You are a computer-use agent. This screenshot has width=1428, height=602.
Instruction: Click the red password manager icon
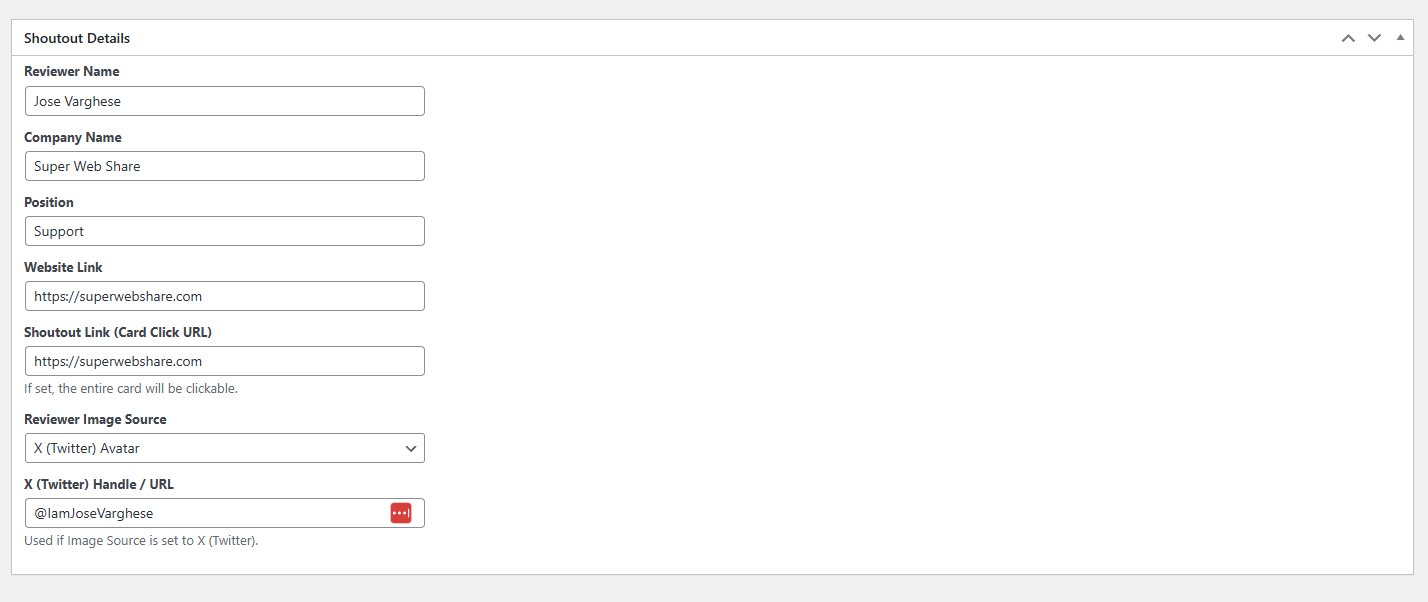(x=400, y=513)
